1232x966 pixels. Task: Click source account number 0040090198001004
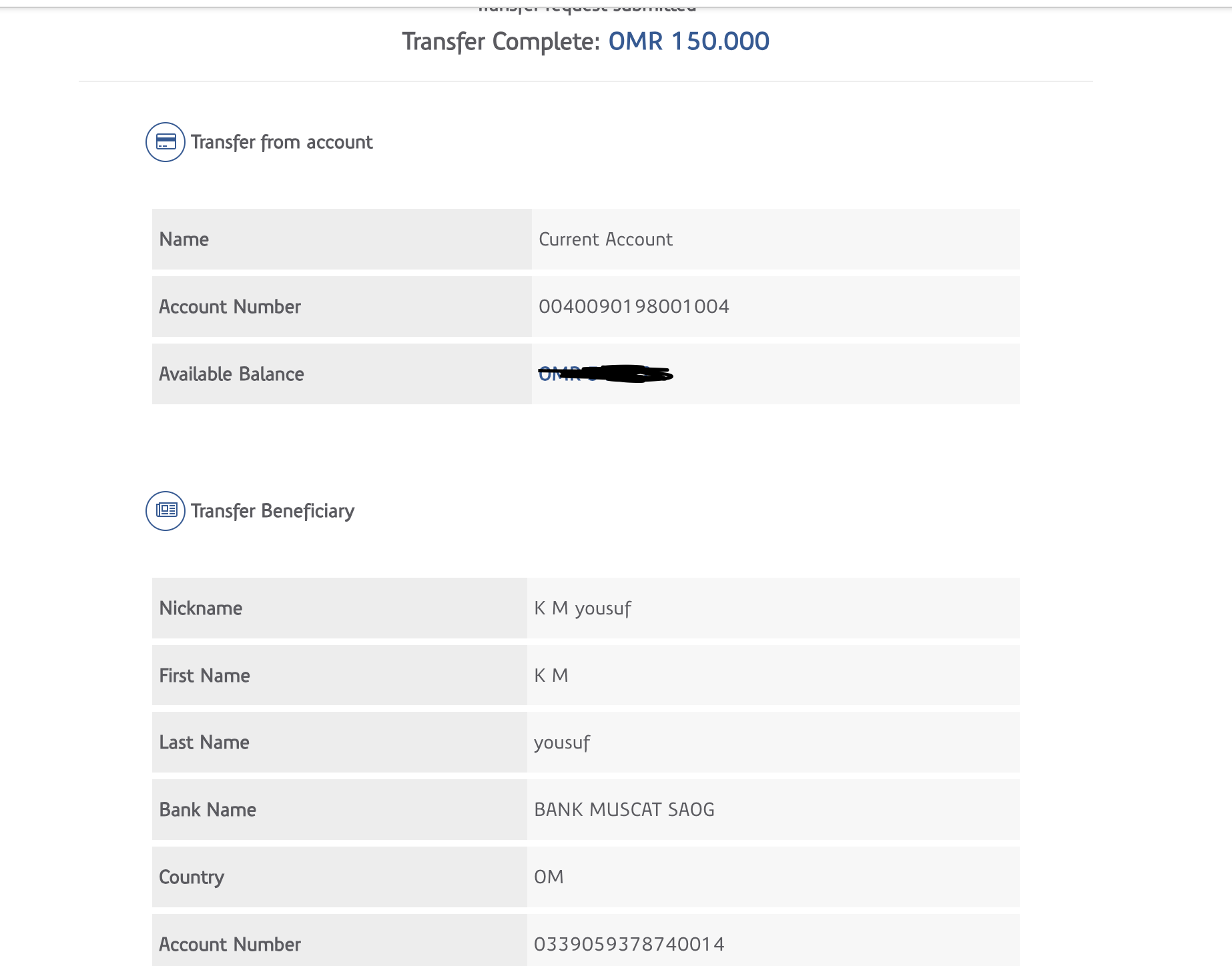click(x=633, y=307)
